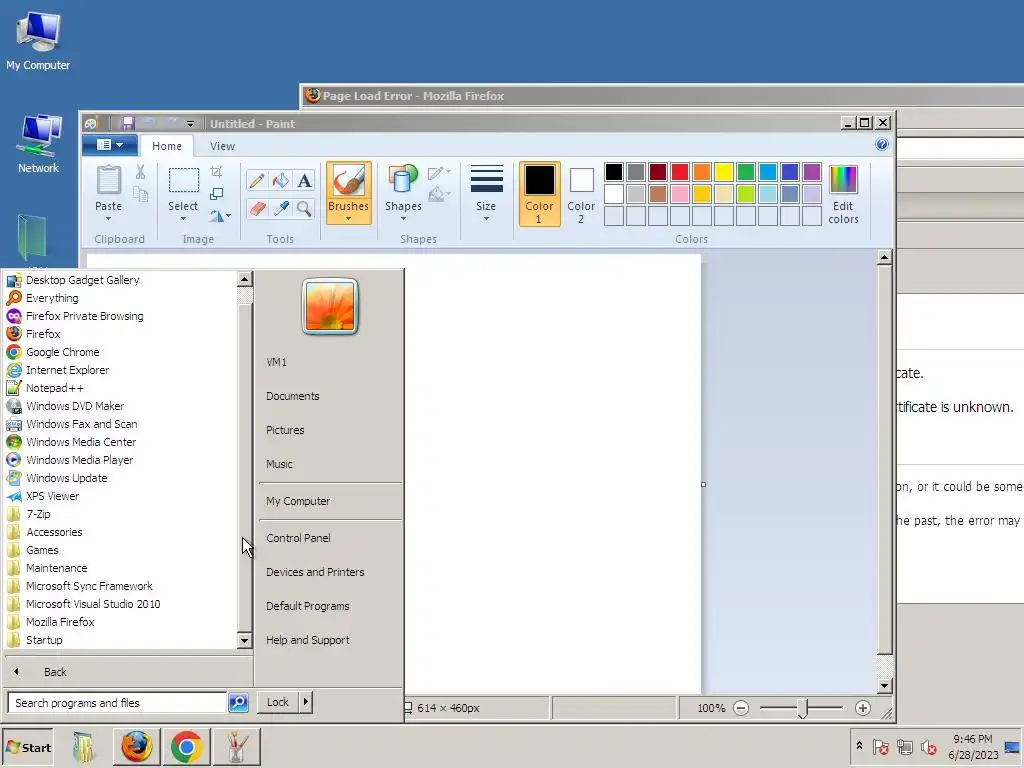The width and height of the screenshot is (1024, 768).
Task: Open Help and Support in Start menu
Action: (308, 640)
